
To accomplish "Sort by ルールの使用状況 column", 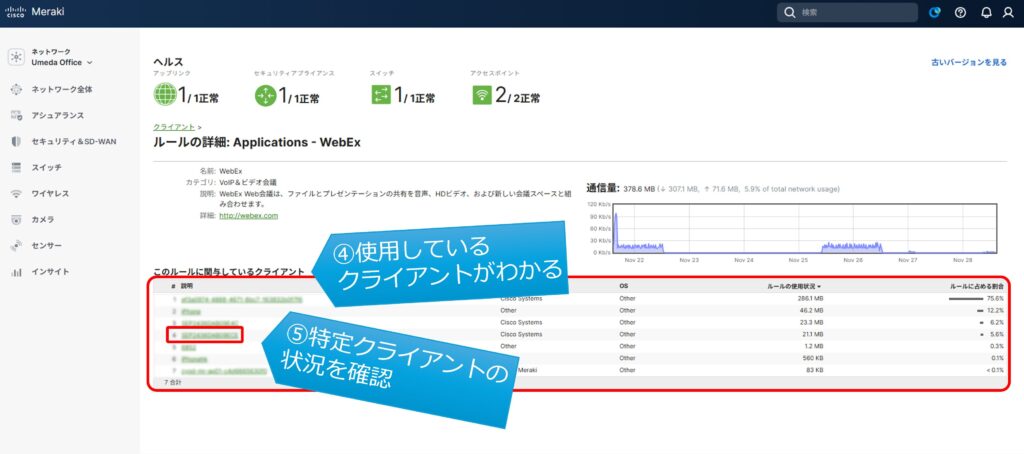I will pyautogui.click(x=793, y=286).
